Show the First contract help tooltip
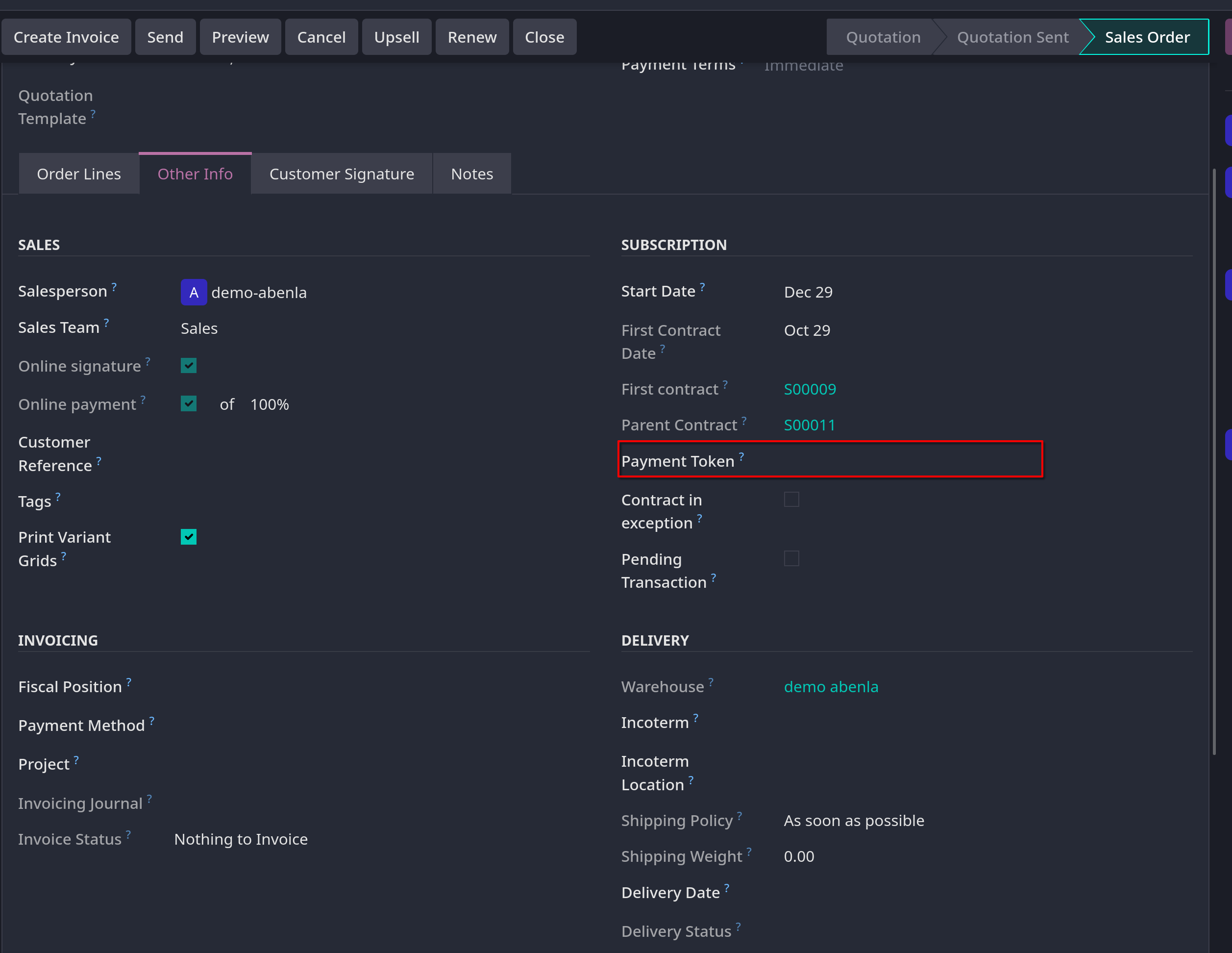The image size is (1232, 953). (725, 384)
